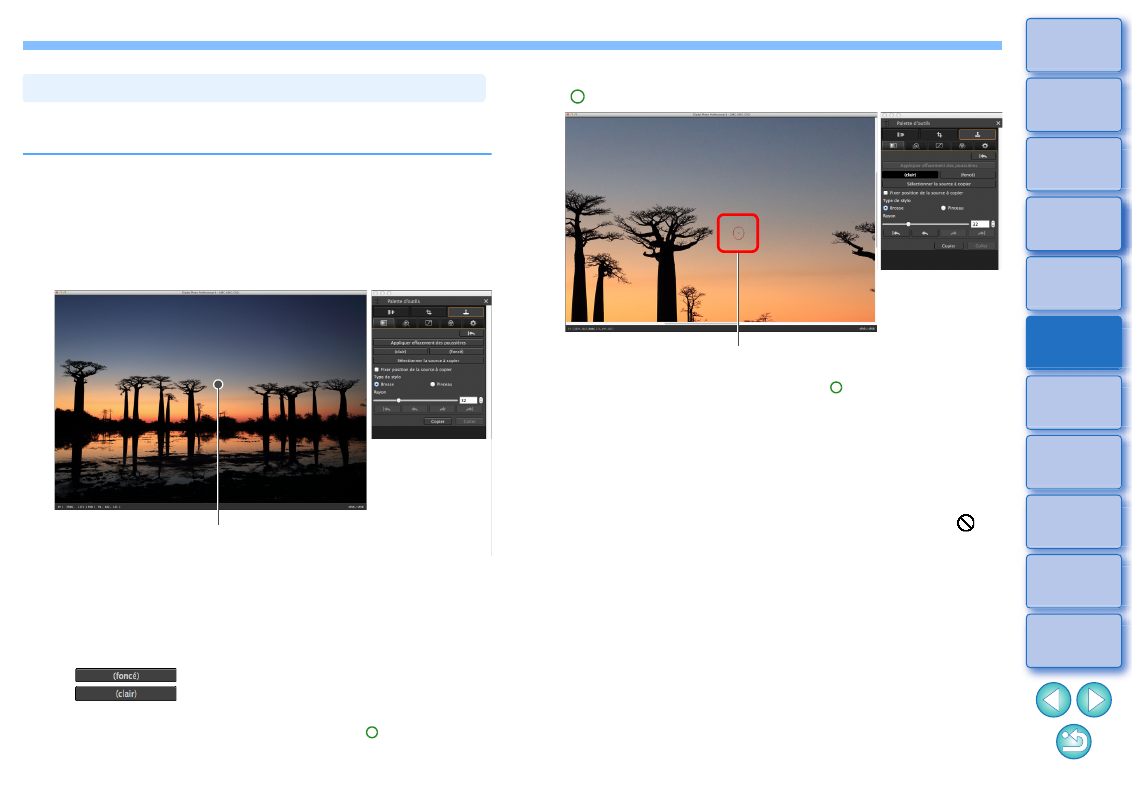
Task: Check 'Fixer position de la source' in left palette
Action: click(x=376, y=369)
